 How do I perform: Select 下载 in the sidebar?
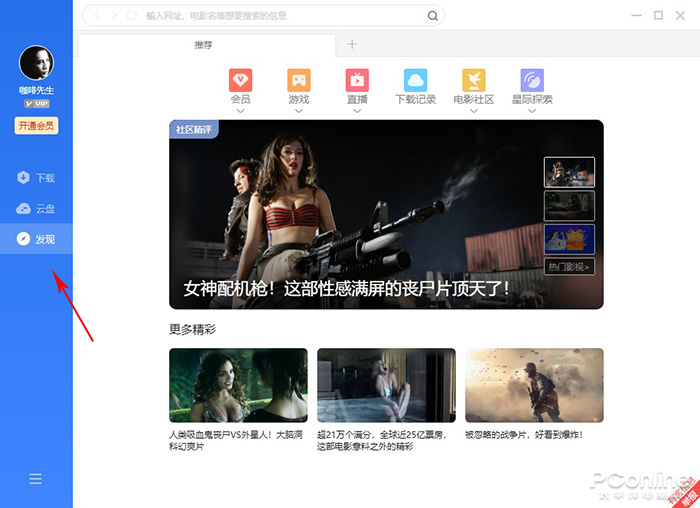(36, 178)
